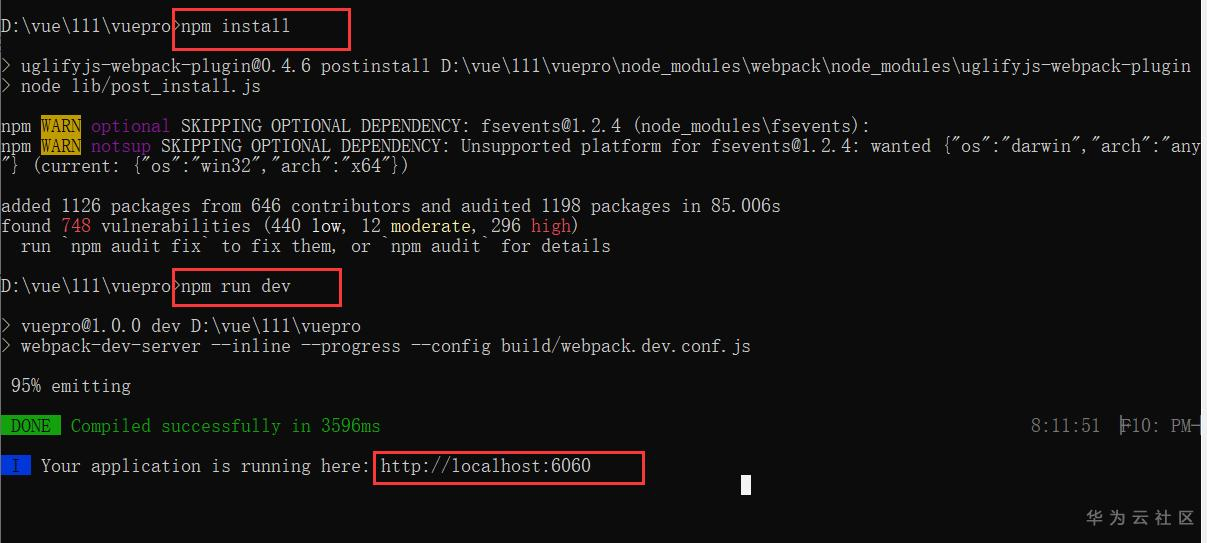
Task: Click the magenta 'notsup' warning tag
Action: tap(121, 146)
